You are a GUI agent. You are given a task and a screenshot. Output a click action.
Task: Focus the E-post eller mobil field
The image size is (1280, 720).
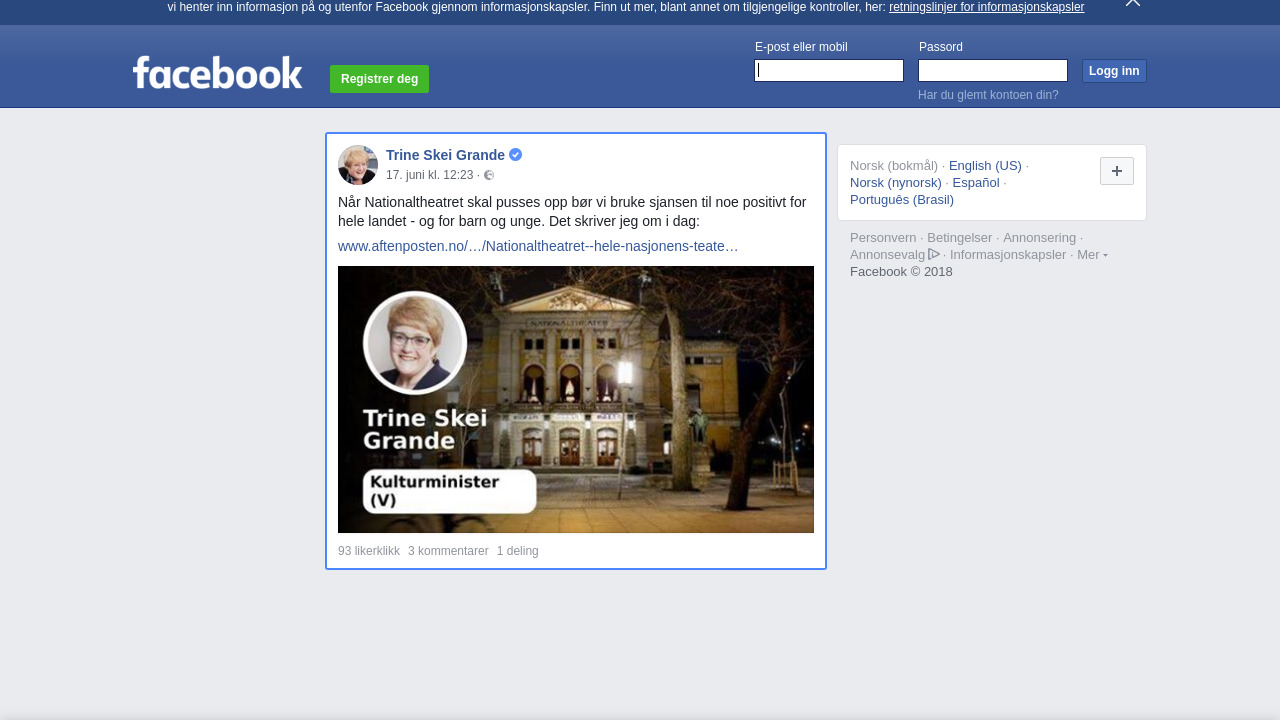tap(829, 70)
